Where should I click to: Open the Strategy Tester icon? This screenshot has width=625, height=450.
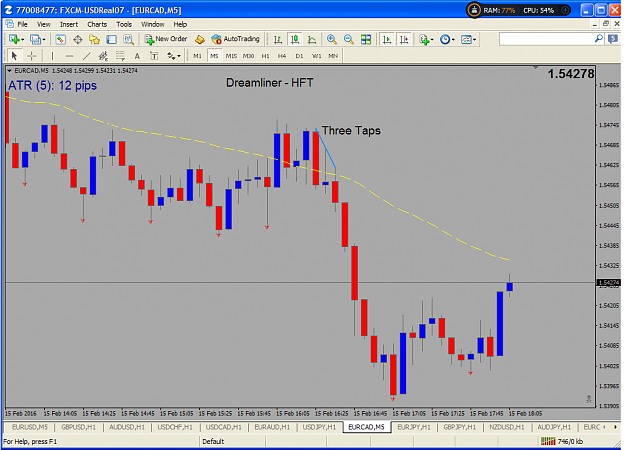pos(128,39)
